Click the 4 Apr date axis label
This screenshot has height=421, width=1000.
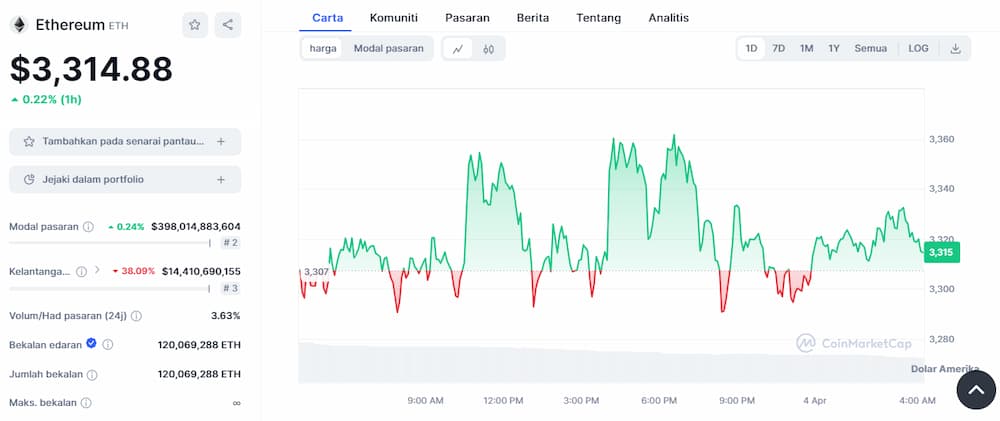(x=814, y=401)
